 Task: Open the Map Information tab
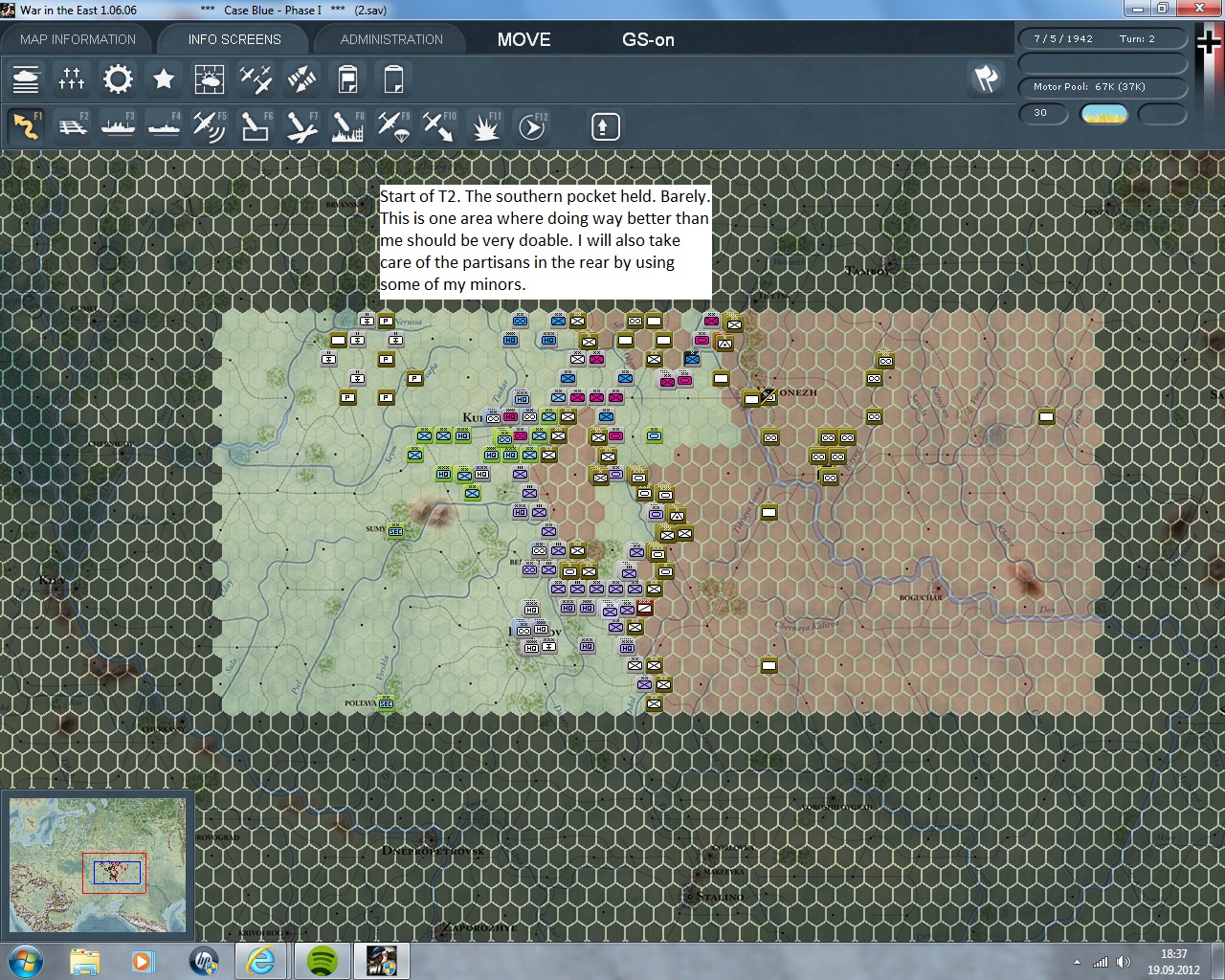[78, 39]
